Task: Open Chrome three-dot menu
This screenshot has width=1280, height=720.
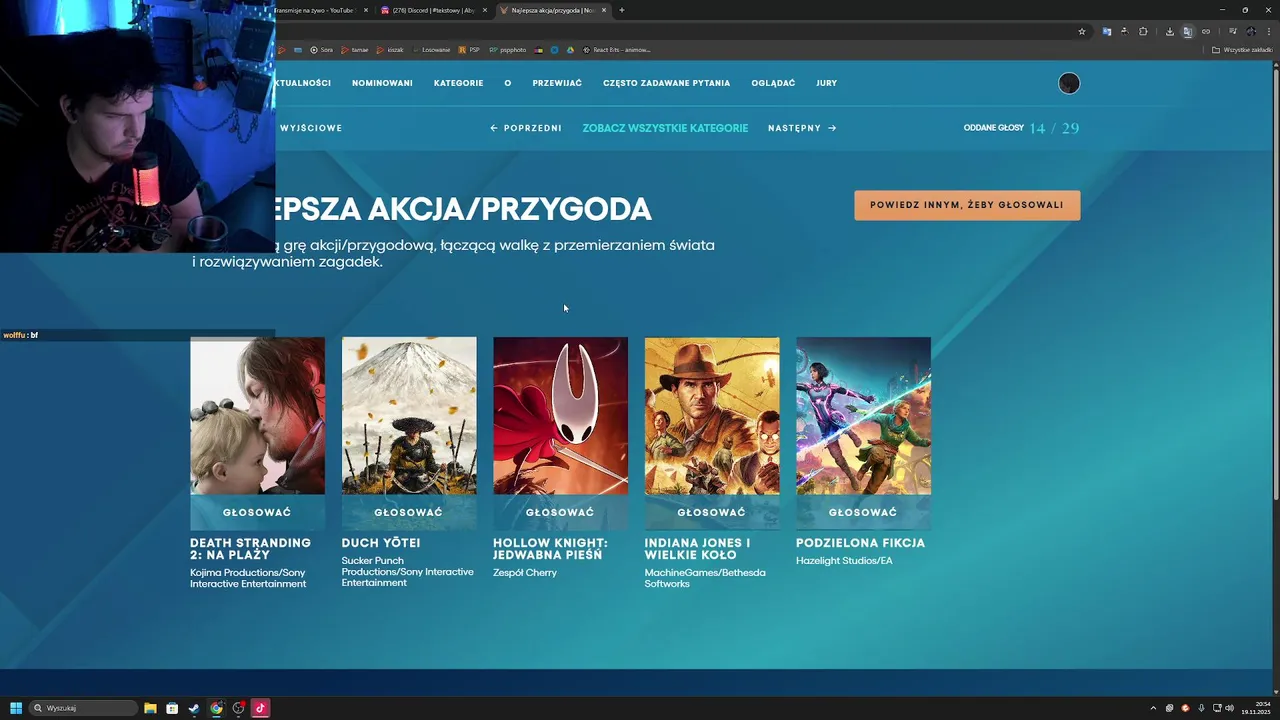Action: coord(1269,31)
